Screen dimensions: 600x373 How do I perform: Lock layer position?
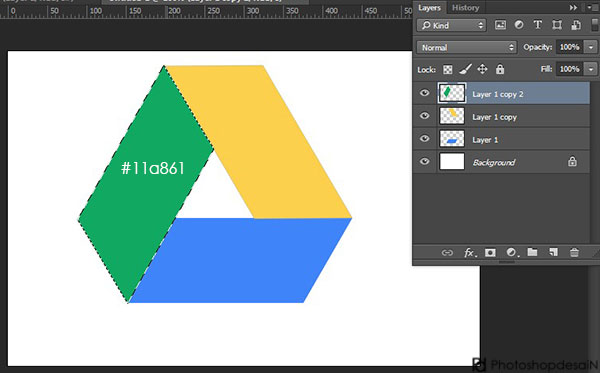point(482,69)
